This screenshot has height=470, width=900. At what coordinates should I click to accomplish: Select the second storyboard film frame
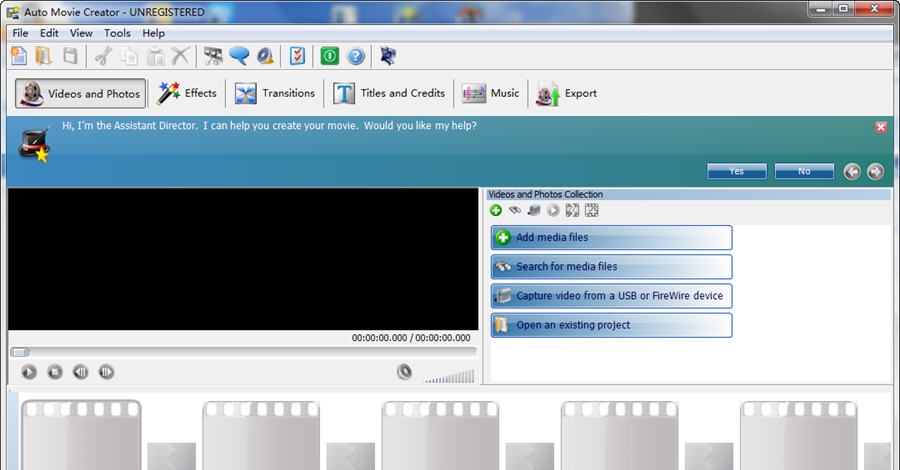pyautogui.click(x=261, y=435)
